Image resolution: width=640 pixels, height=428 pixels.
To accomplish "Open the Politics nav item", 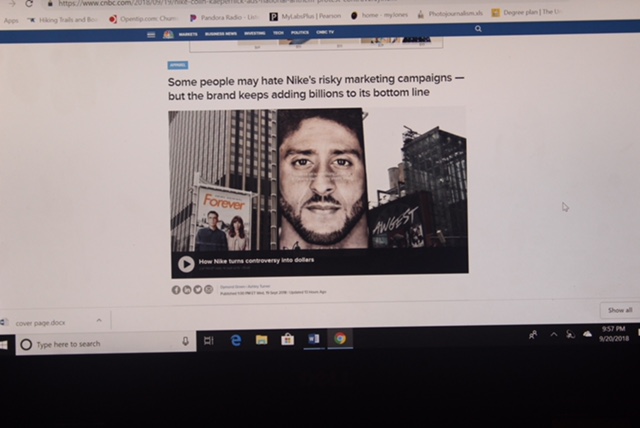I will click(x=300, y=32).
